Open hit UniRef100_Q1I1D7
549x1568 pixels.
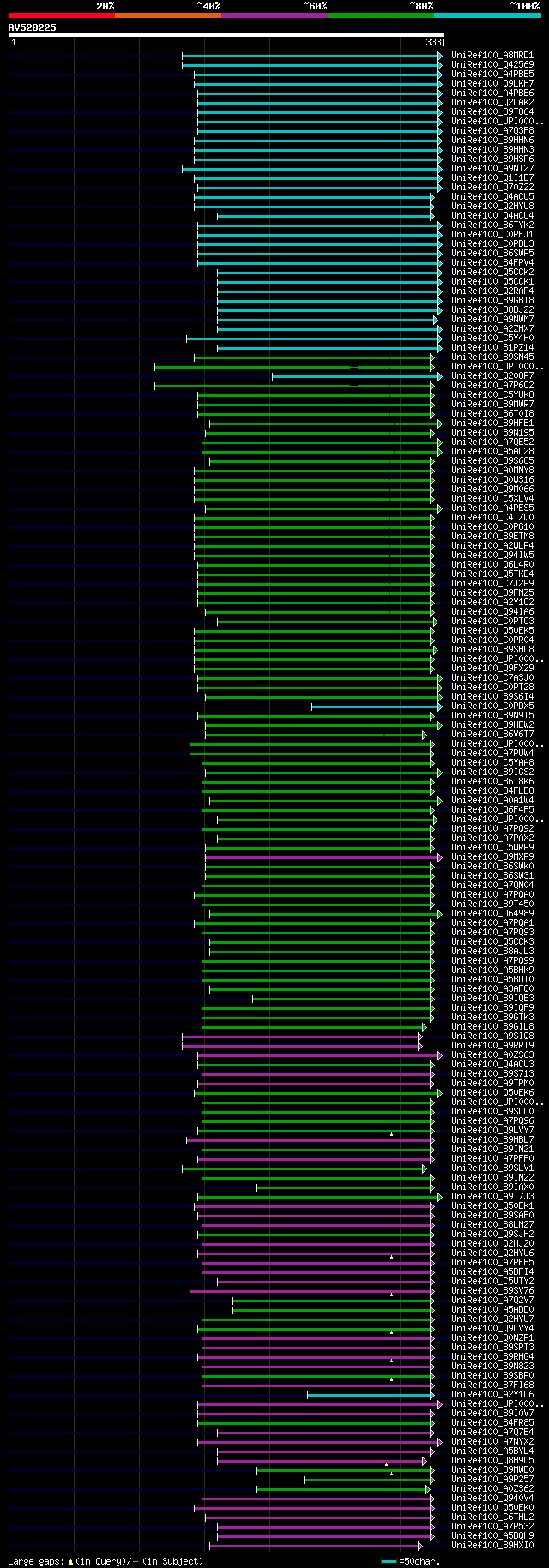tap(492, 178)
